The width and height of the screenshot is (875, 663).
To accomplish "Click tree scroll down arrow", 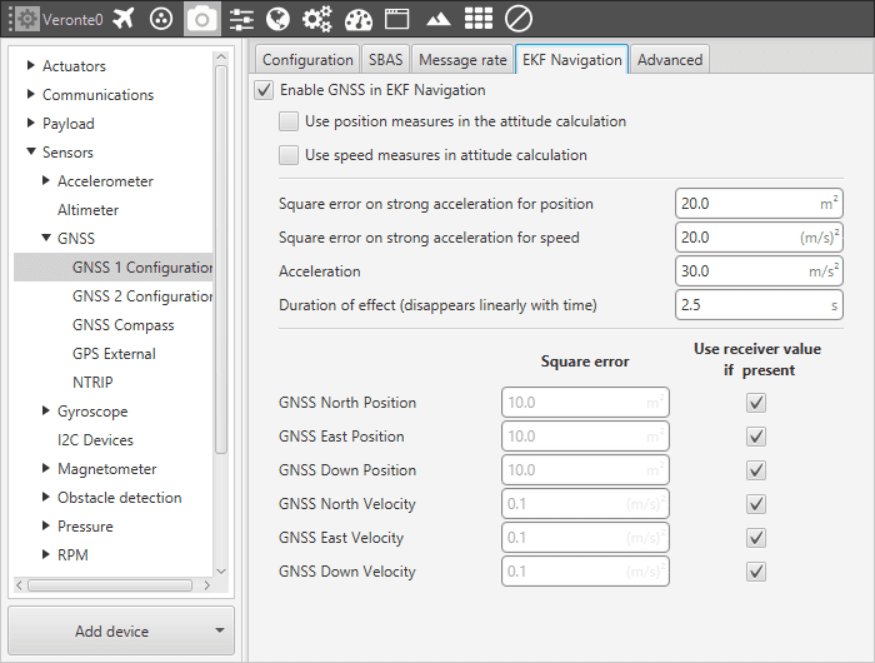I will (221, 571).
